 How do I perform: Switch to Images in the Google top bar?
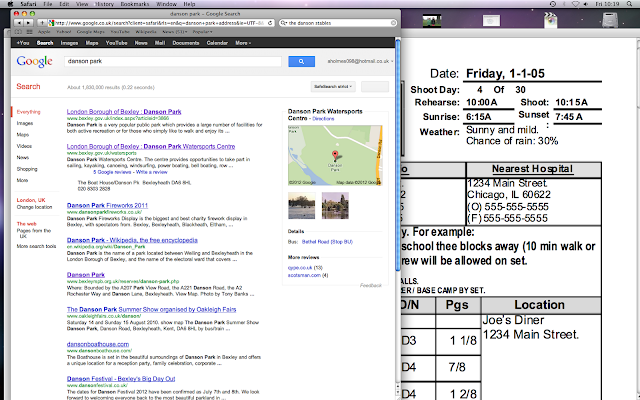point(69,43)
